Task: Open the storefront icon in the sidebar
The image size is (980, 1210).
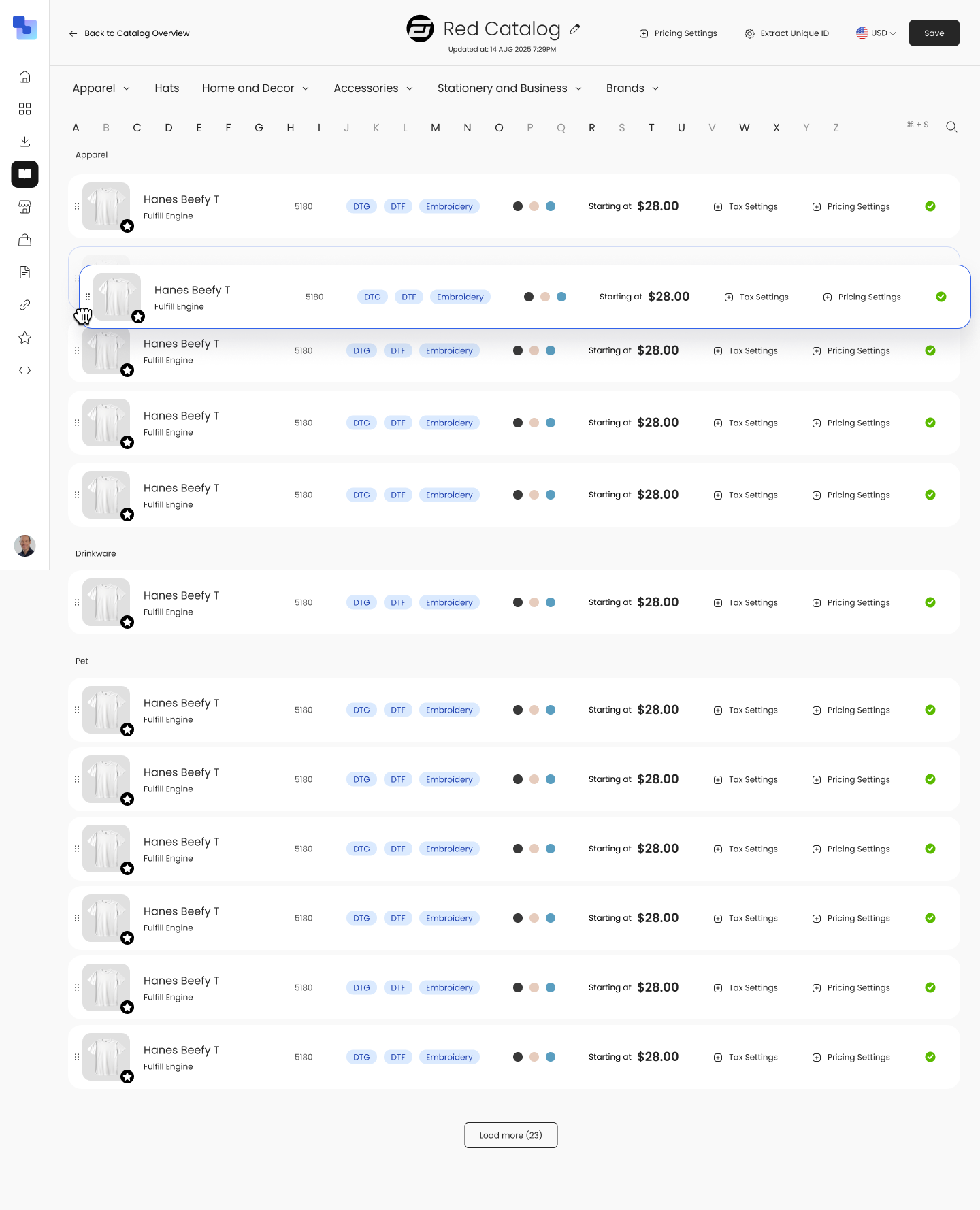Action: tap(24, 207)
